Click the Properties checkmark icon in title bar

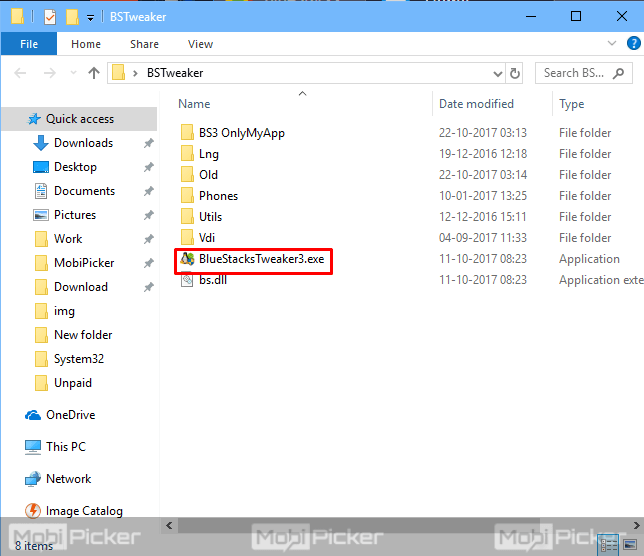50,17
